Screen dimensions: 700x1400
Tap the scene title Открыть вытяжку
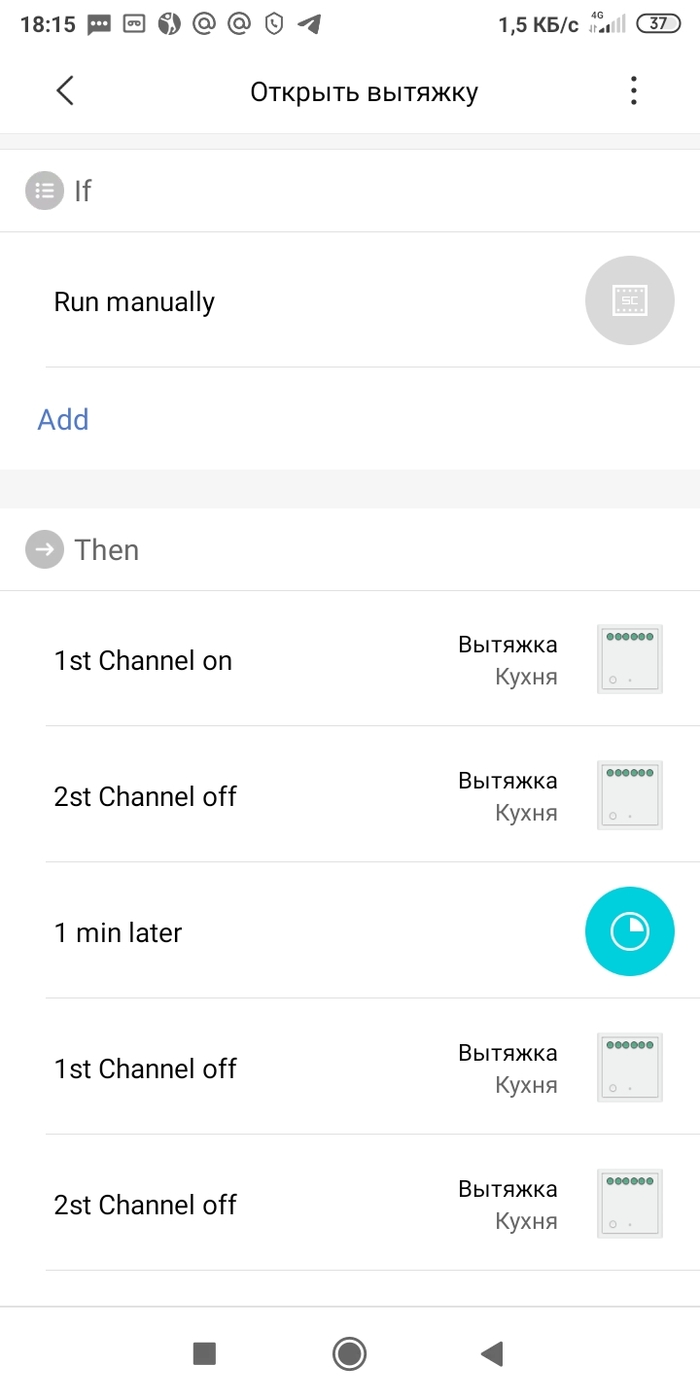tap(364, 92)
